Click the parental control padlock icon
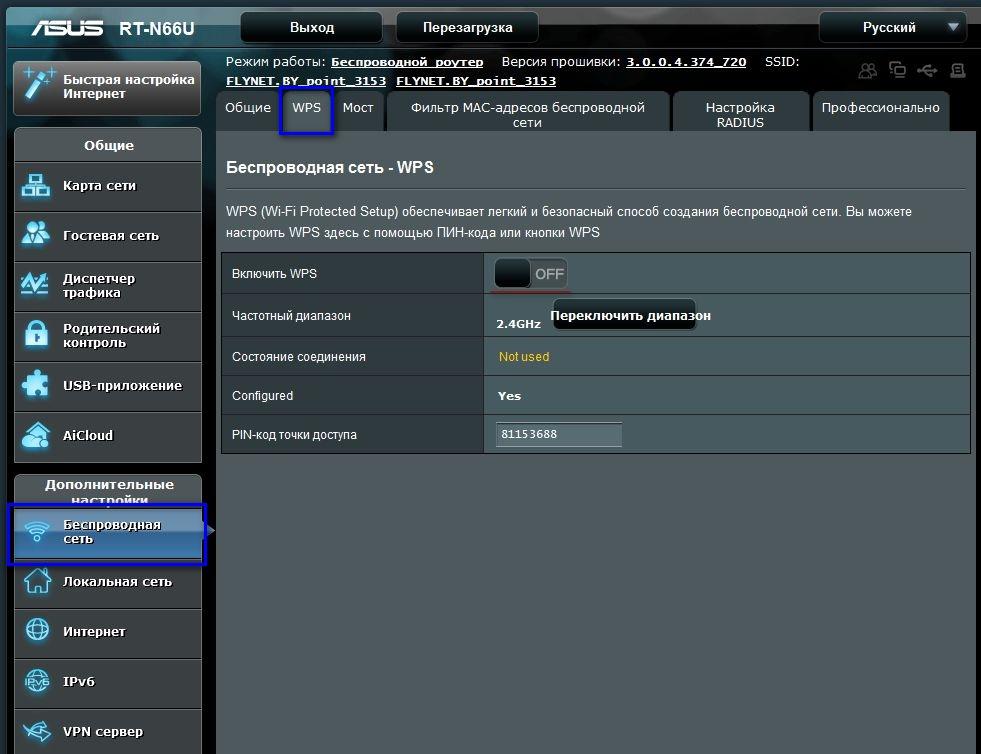The width and height of the screenshot is (981, 754). click(x=36, y=334)
